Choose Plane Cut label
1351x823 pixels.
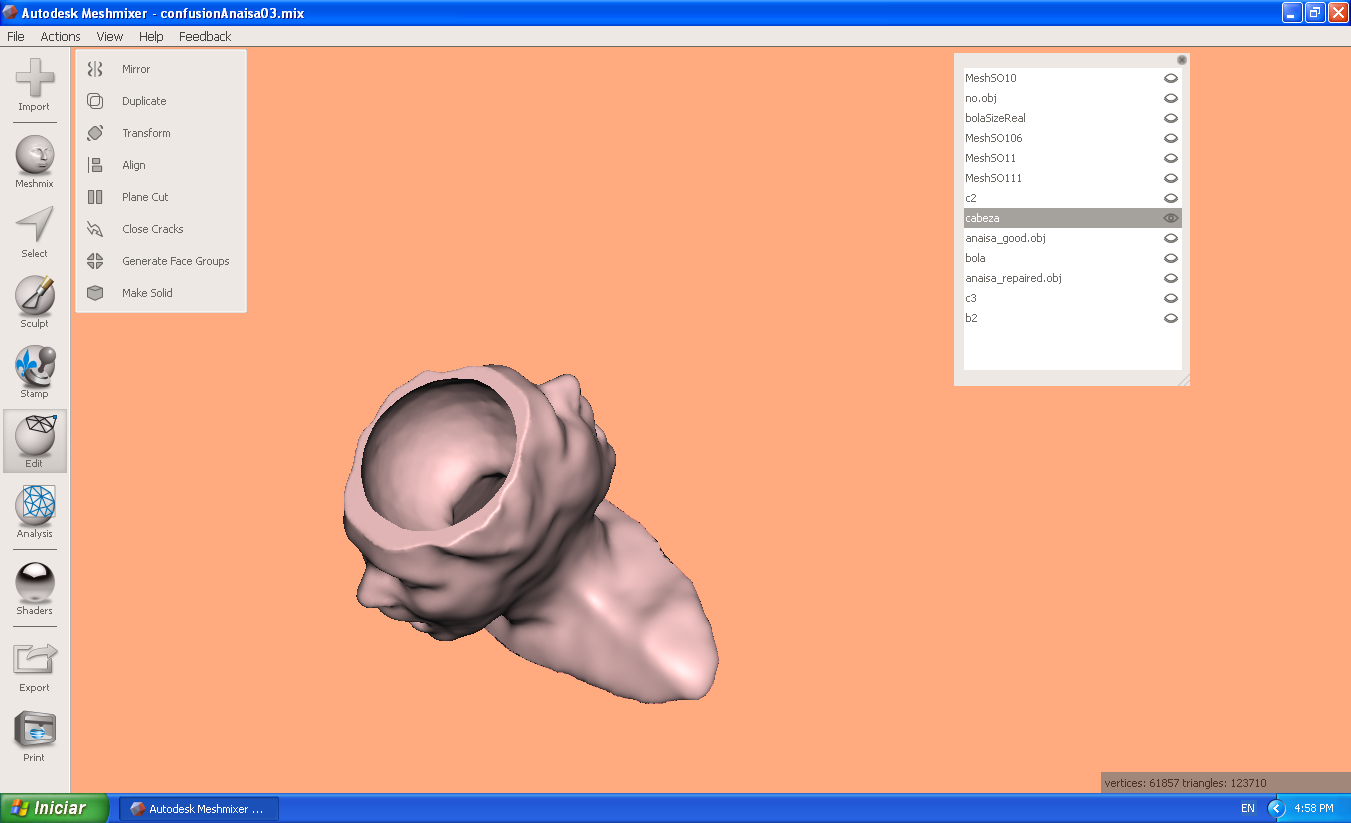coord(145,197)
